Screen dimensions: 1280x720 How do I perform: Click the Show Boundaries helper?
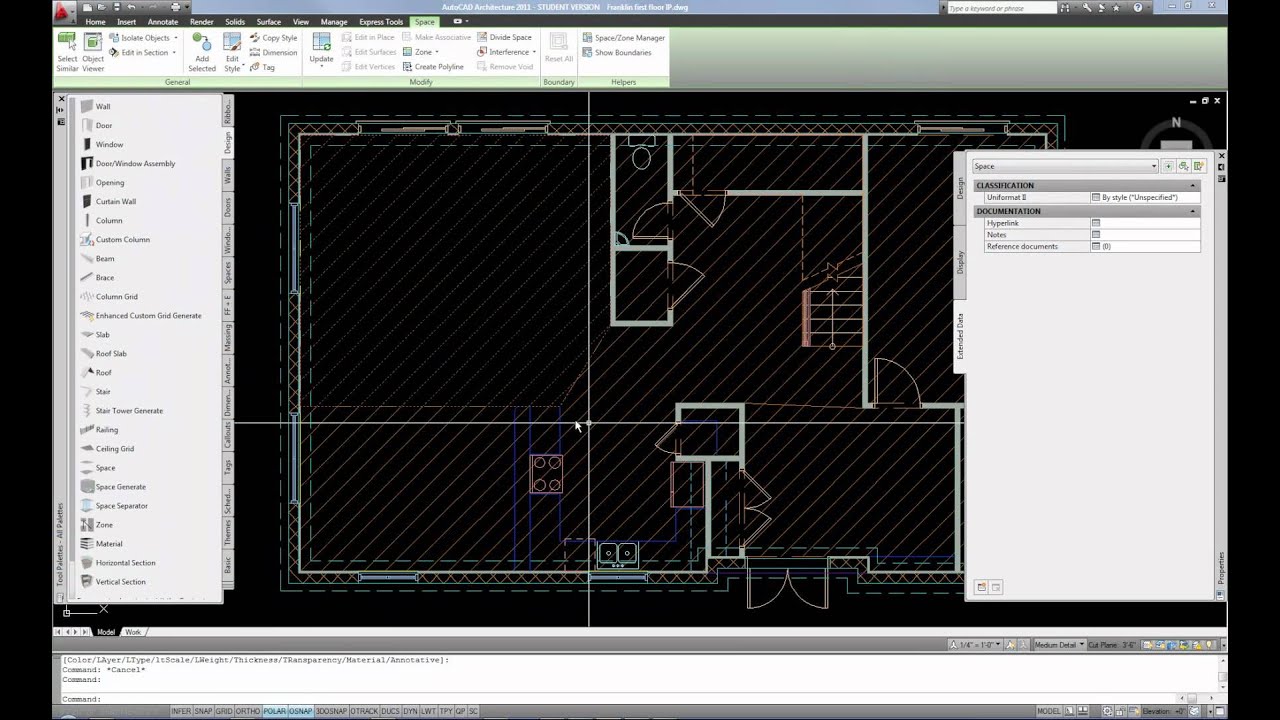(616, 52)
